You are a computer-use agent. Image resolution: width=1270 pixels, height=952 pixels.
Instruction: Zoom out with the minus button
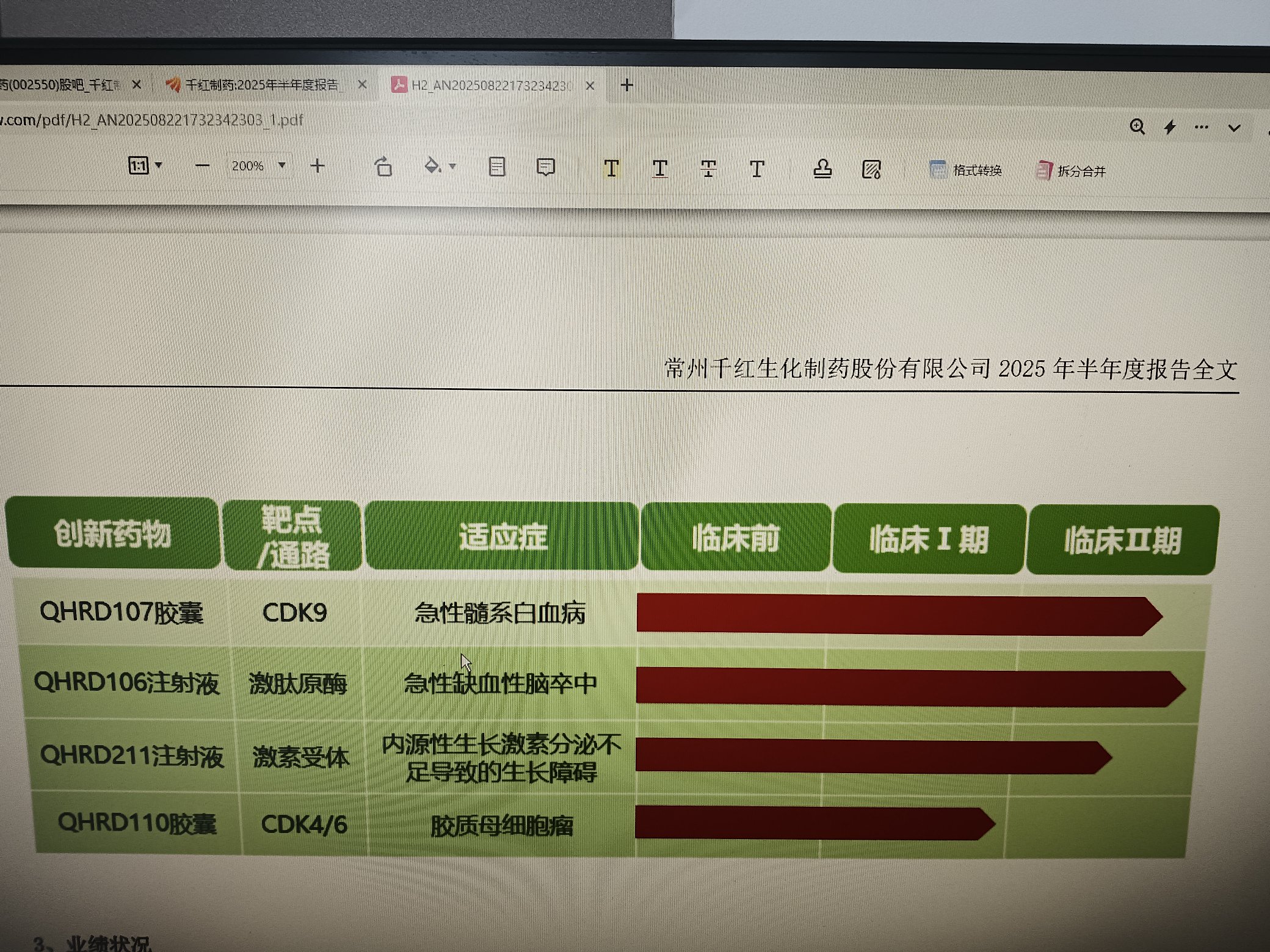[x=202, y=166]
